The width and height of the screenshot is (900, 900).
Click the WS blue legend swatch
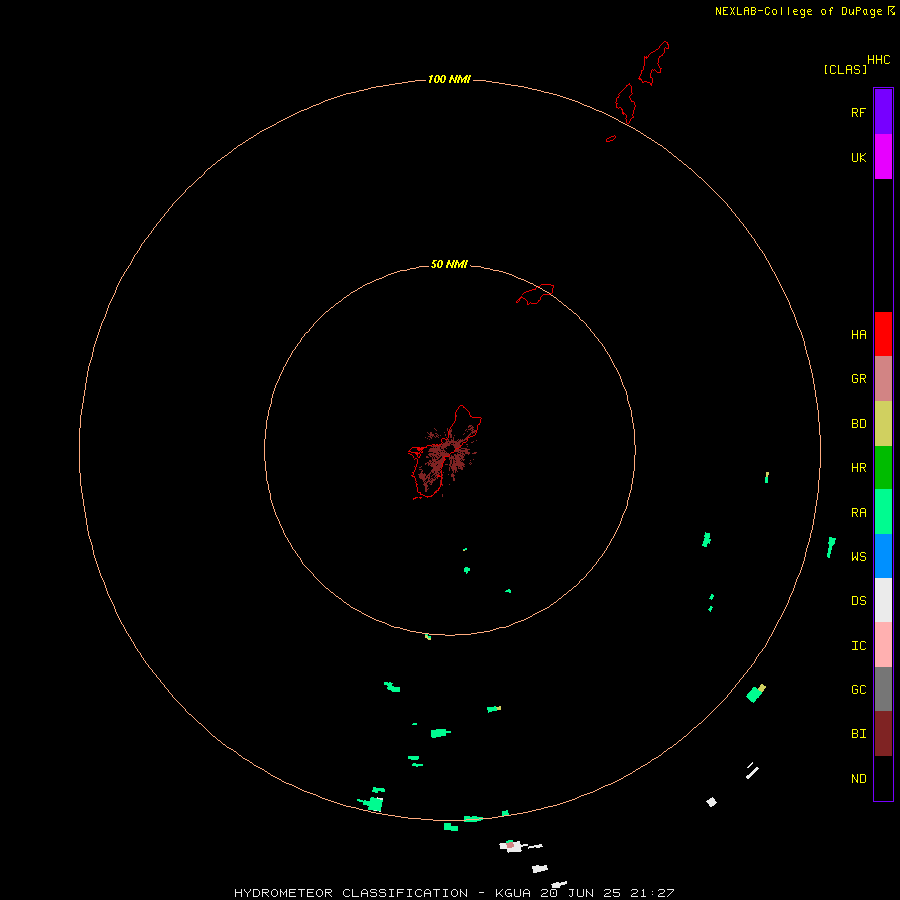883,556
